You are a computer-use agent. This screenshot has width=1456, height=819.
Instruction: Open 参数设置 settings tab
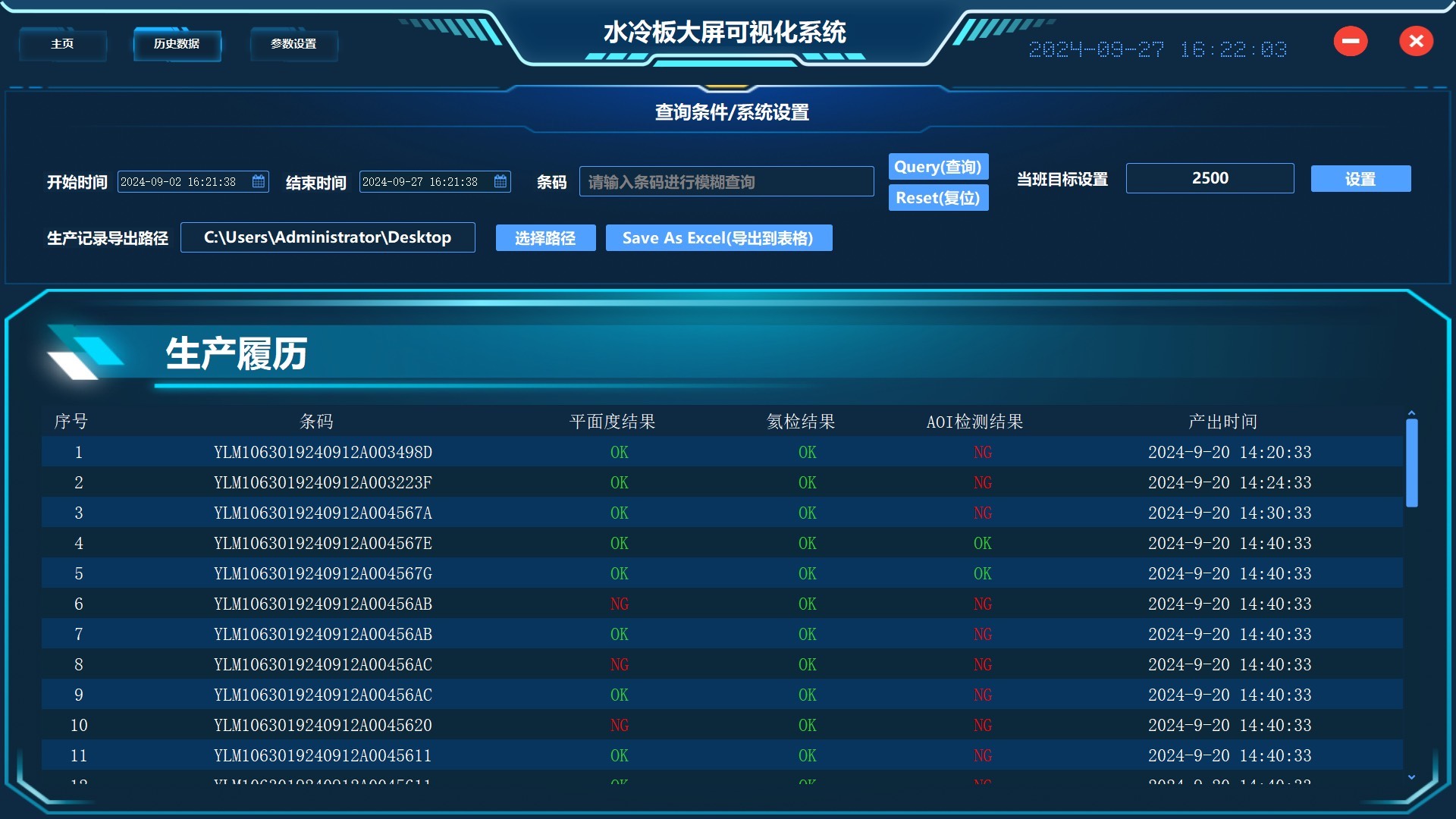(293, 44)
